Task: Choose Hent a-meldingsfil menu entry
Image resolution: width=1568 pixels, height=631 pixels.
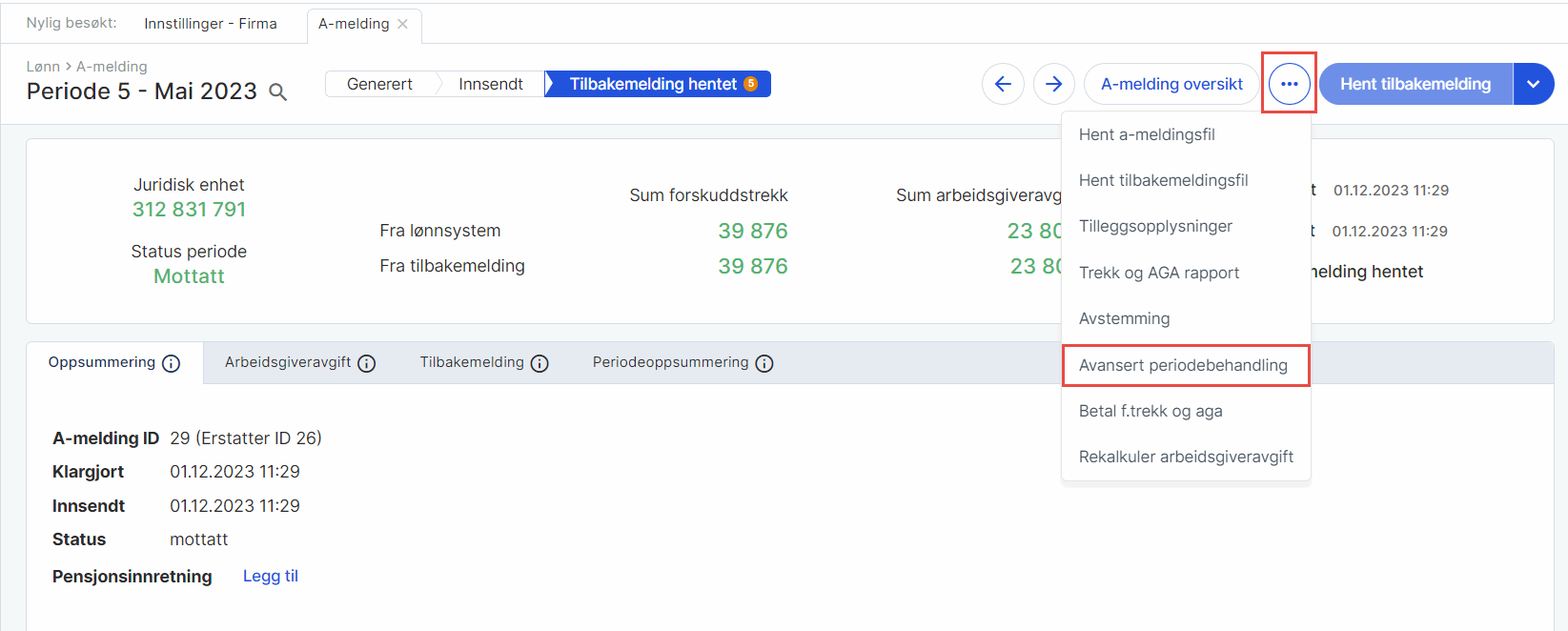Action: [1147, 134]
